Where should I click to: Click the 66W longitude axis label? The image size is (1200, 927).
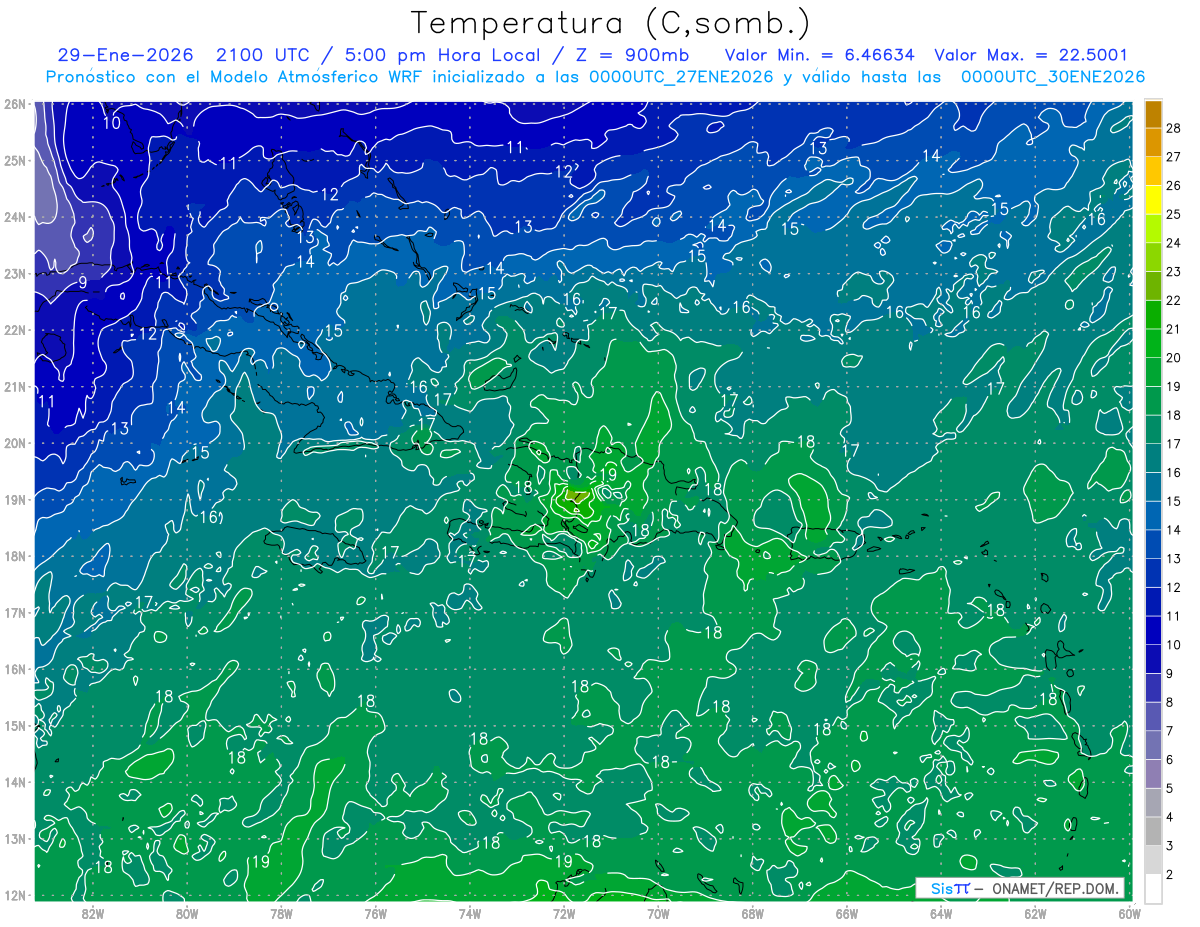point(847,913)
